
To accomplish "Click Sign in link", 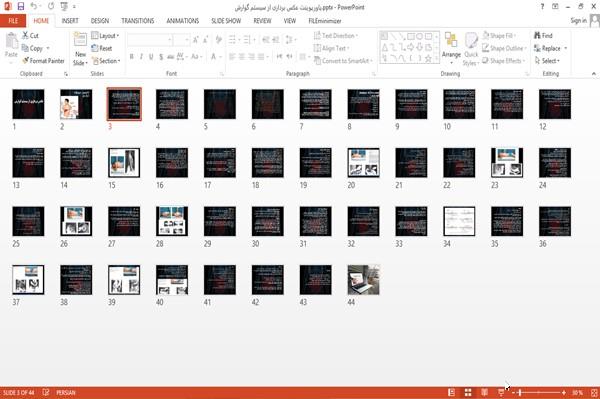I will [x=578, y=21].
